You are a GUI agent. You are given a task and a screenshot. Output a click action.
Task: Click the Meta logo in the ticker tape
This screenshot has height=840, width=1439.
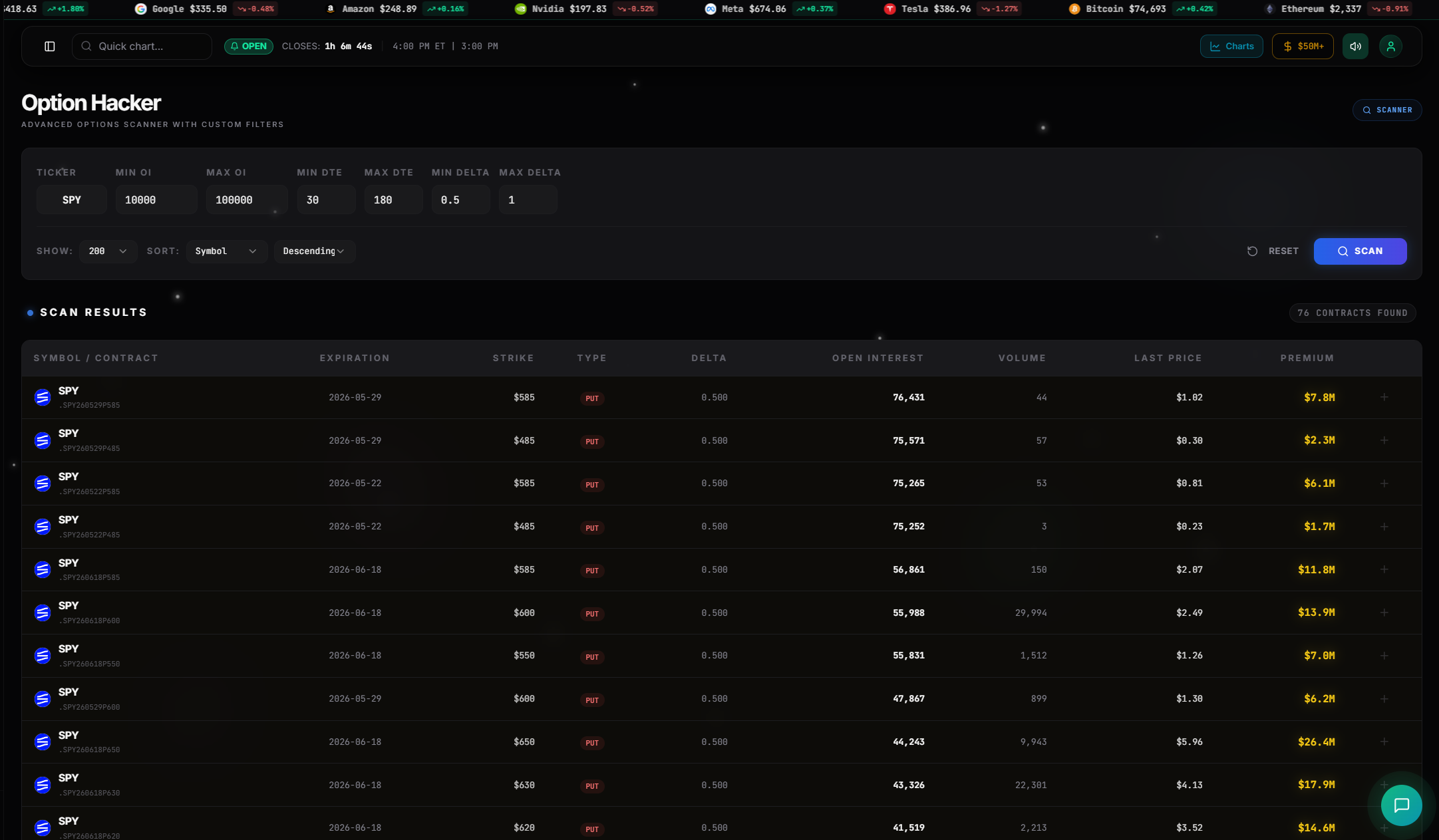[711, 9]
